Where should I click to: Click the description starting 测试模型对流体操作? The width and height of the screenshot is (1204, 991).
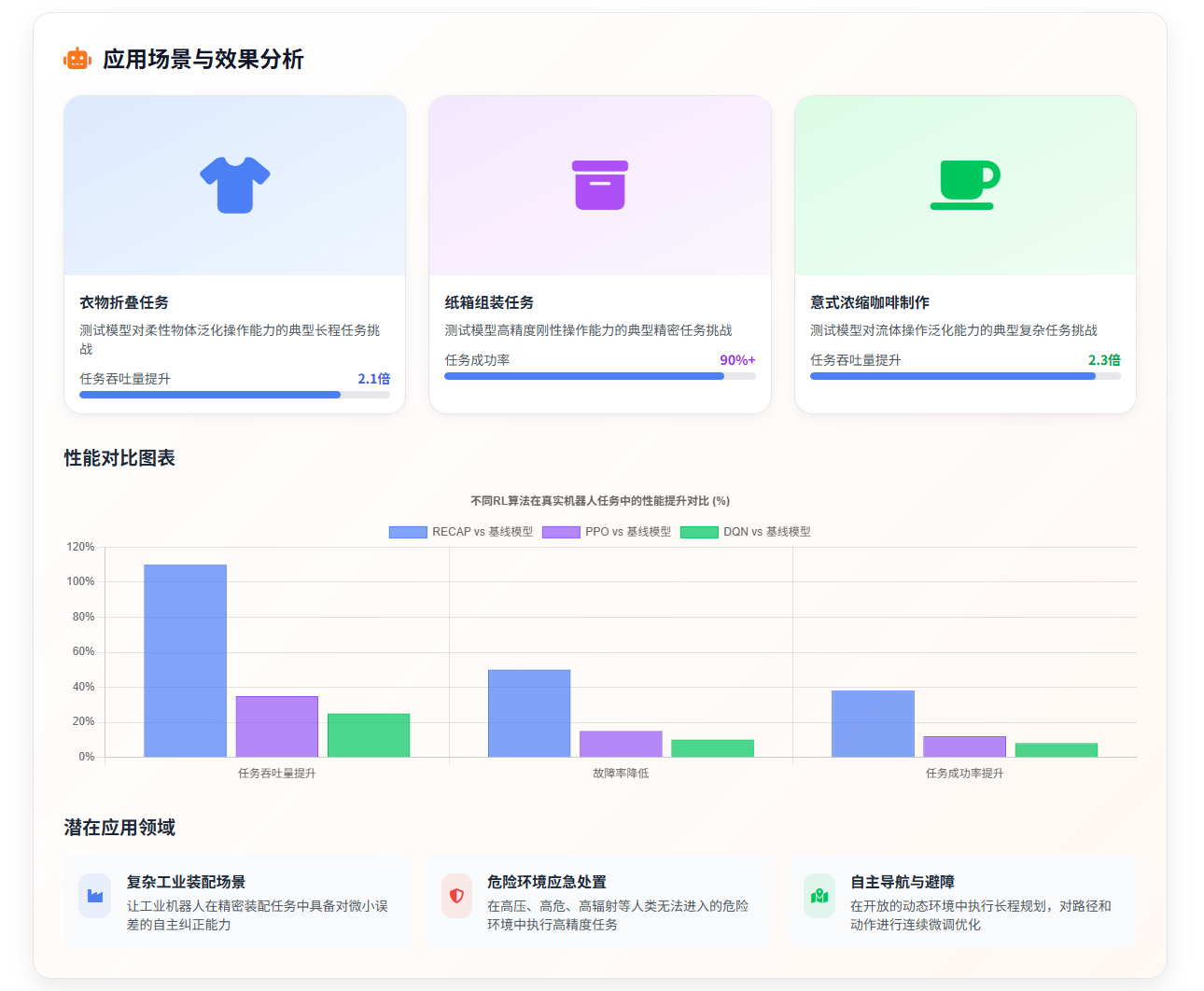(x=954, y=330)
